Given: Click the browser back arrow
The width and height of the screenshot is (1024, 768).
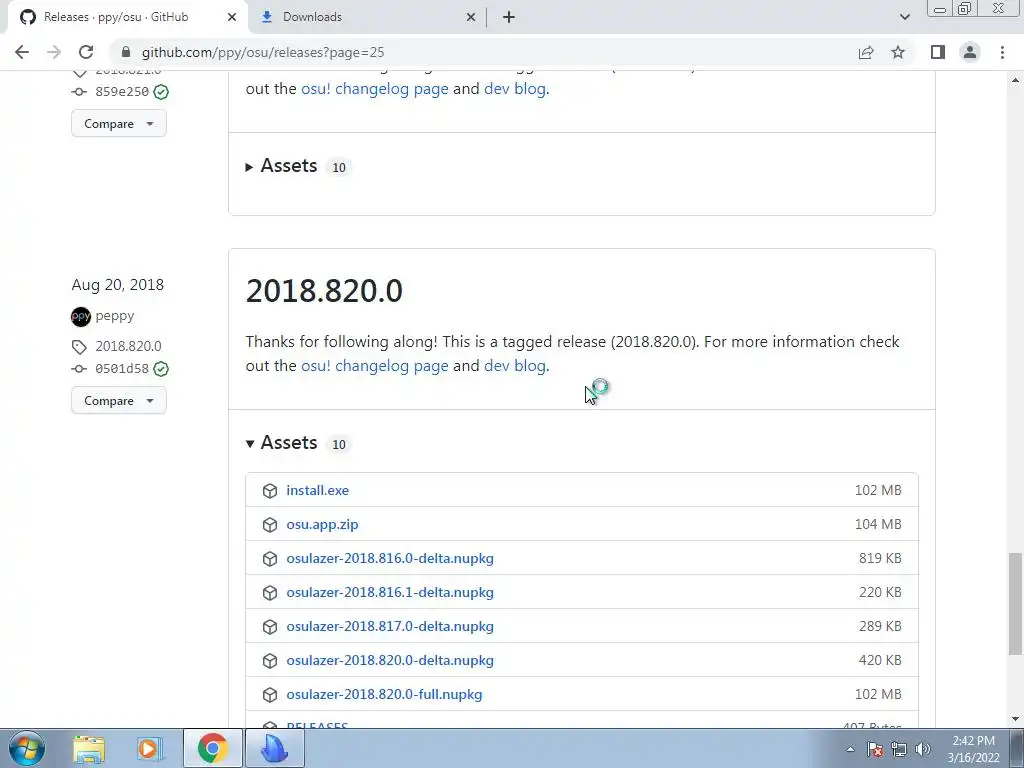Looking at the screenshot, I should (x=22, y=52).
